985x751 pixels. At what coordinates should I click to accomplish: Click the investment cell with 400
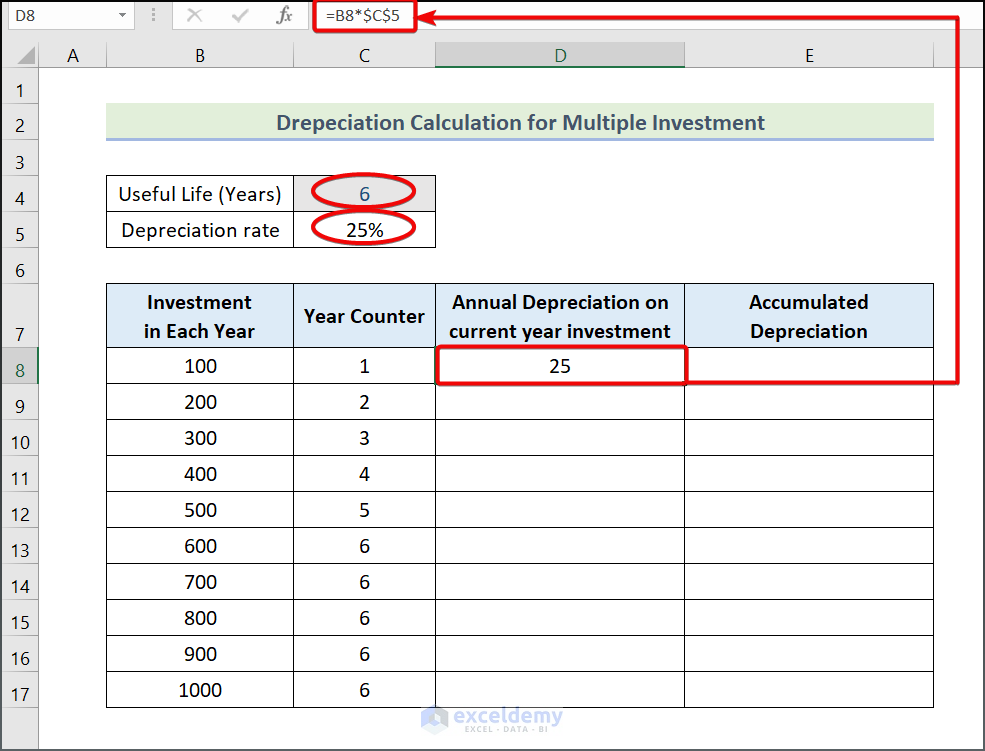click(200, 473)
